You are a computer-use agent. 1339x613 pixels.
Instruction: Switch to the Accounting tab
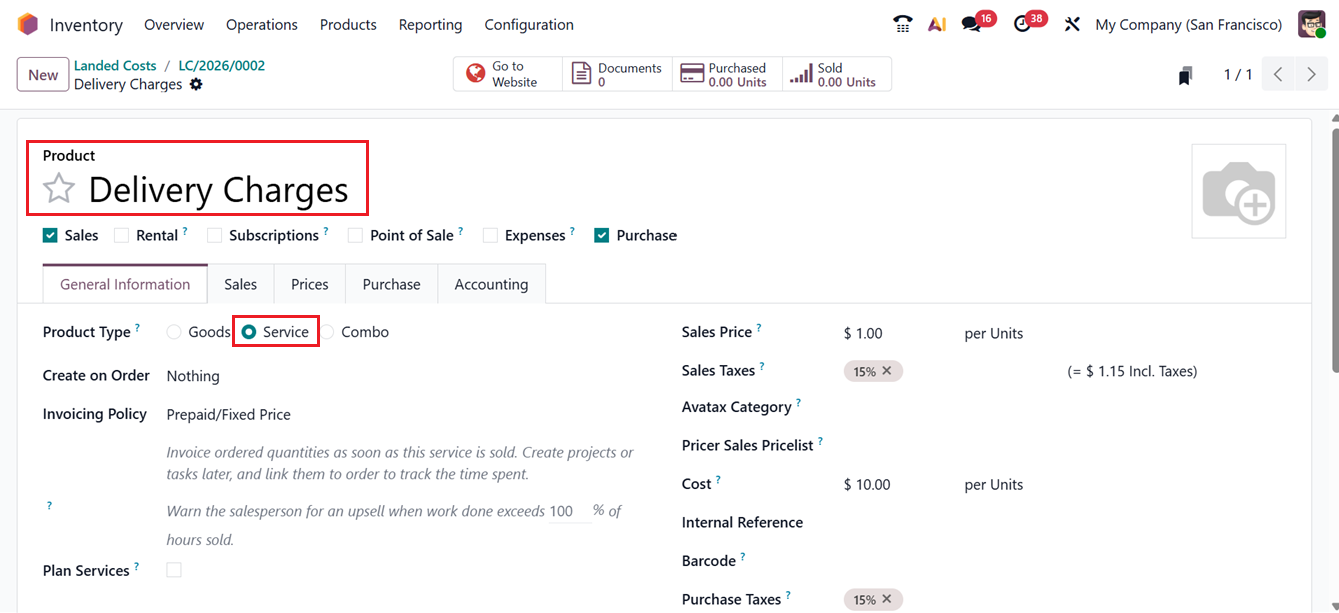tap(491, 283)
